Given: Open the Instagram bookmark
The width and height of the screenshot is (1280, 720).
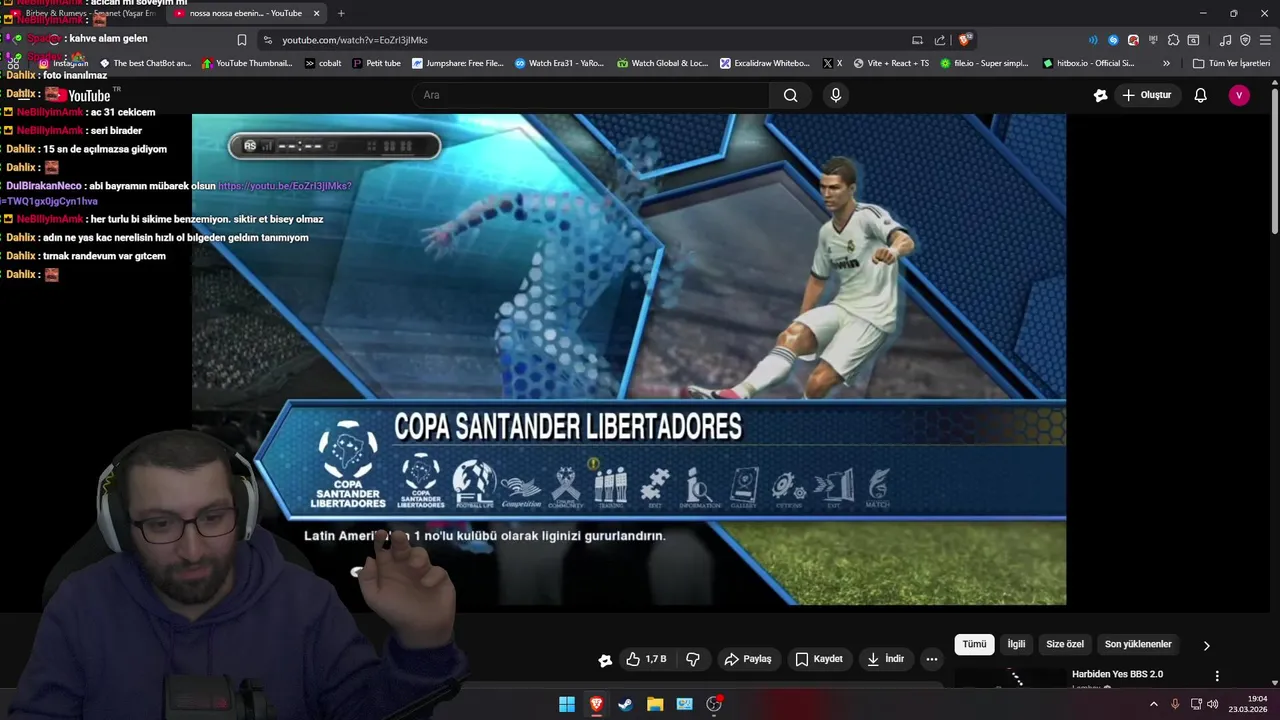Looking at the screenshot, I should coord(63,63).
